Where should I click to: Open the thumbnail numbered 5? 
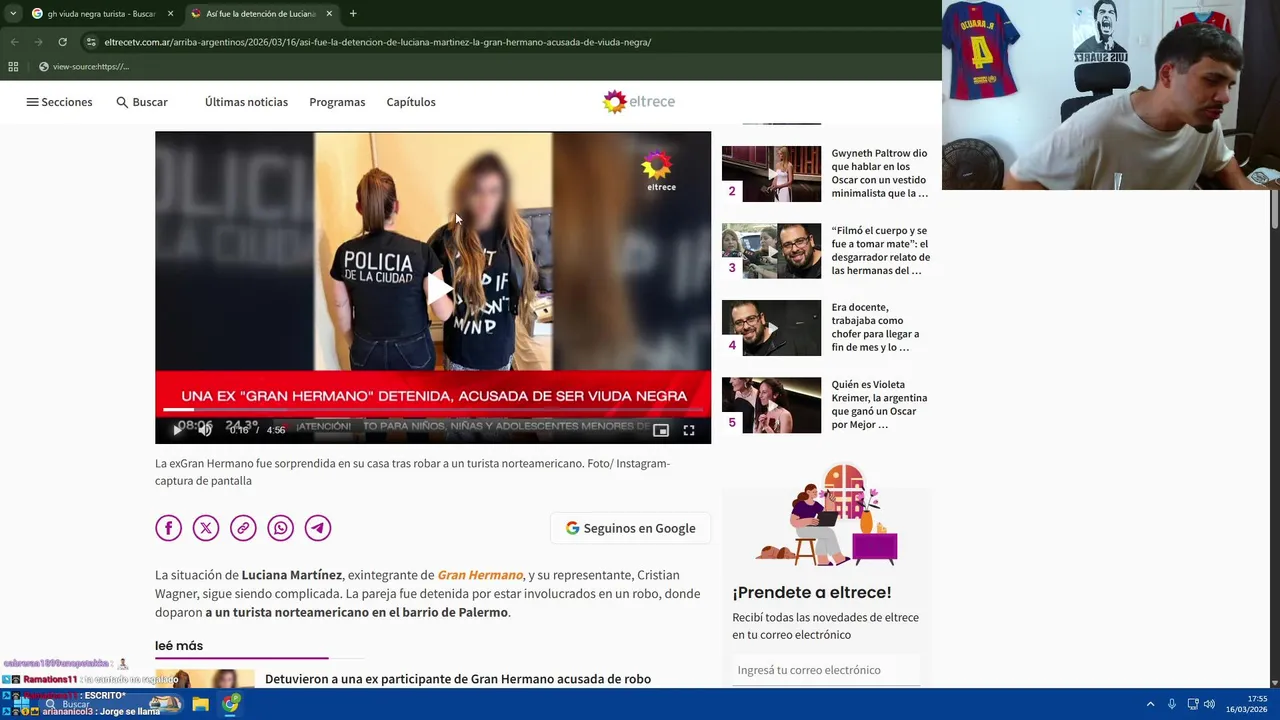click(771, 405)
